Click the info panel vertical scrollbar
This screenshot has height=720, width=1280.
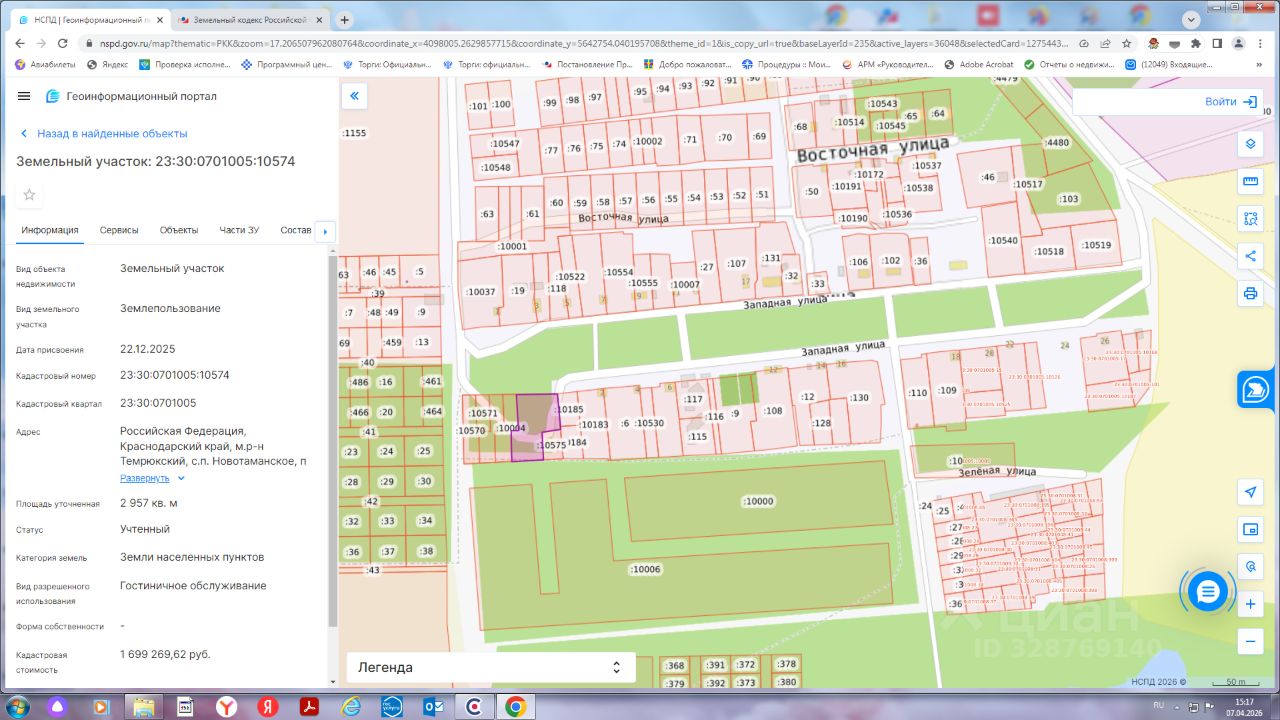[333, 440]
